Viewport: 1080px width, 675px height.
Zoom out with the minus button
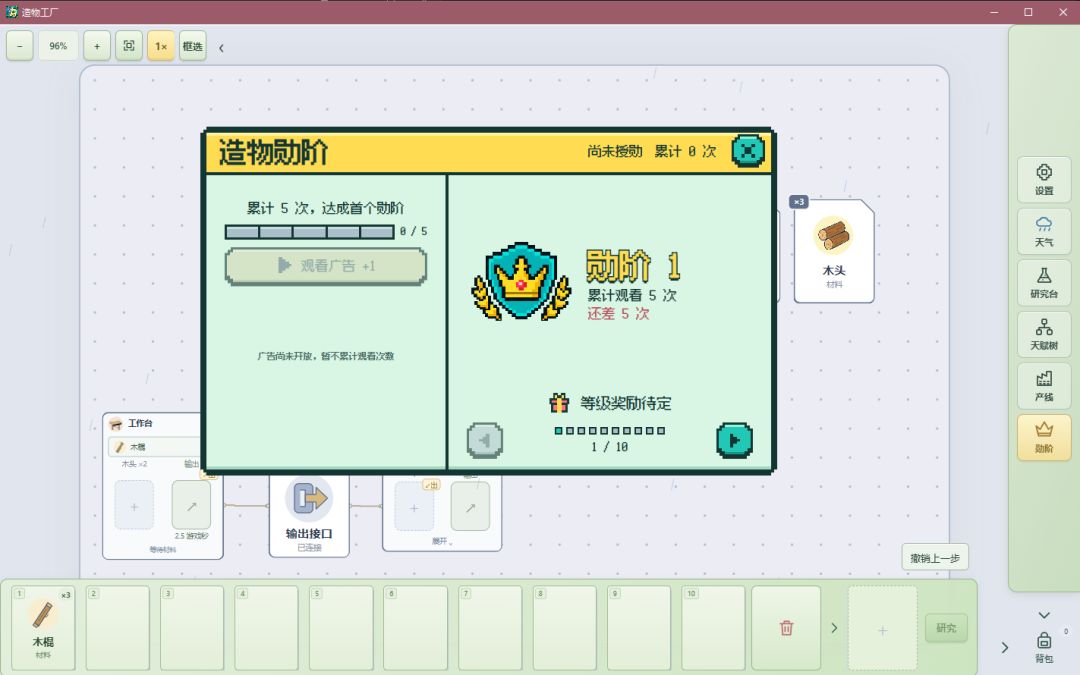click(x=20, y=46)
